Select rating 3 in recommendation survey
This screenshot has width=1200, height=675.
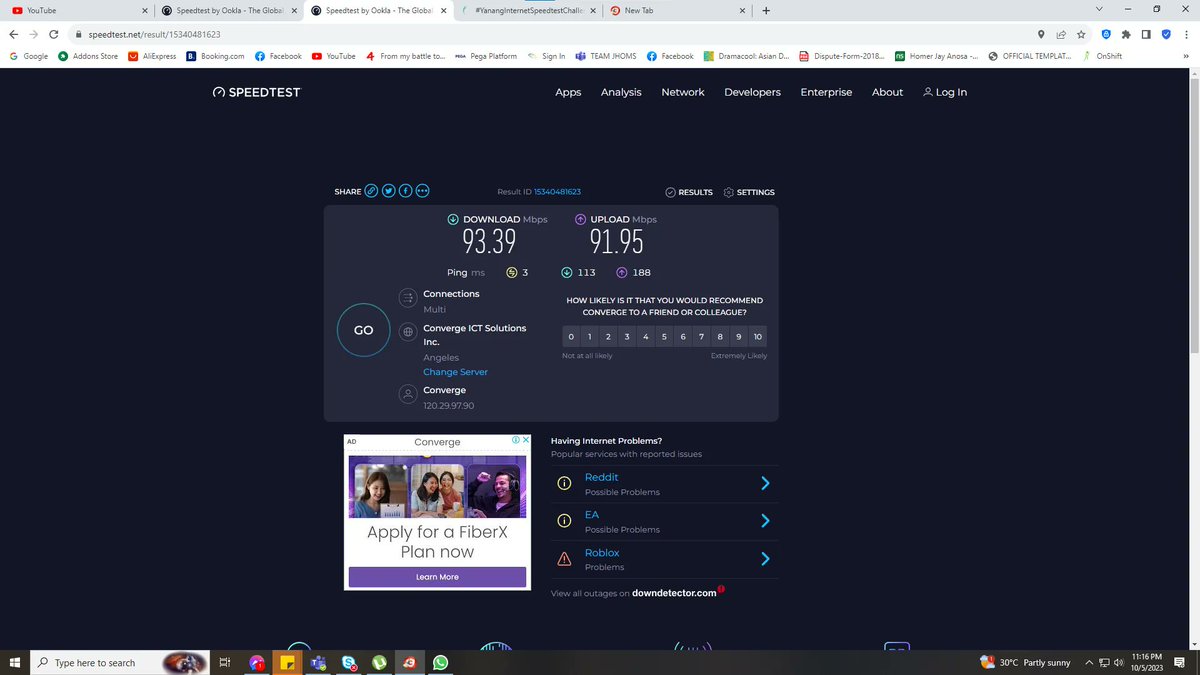(627, 337)
